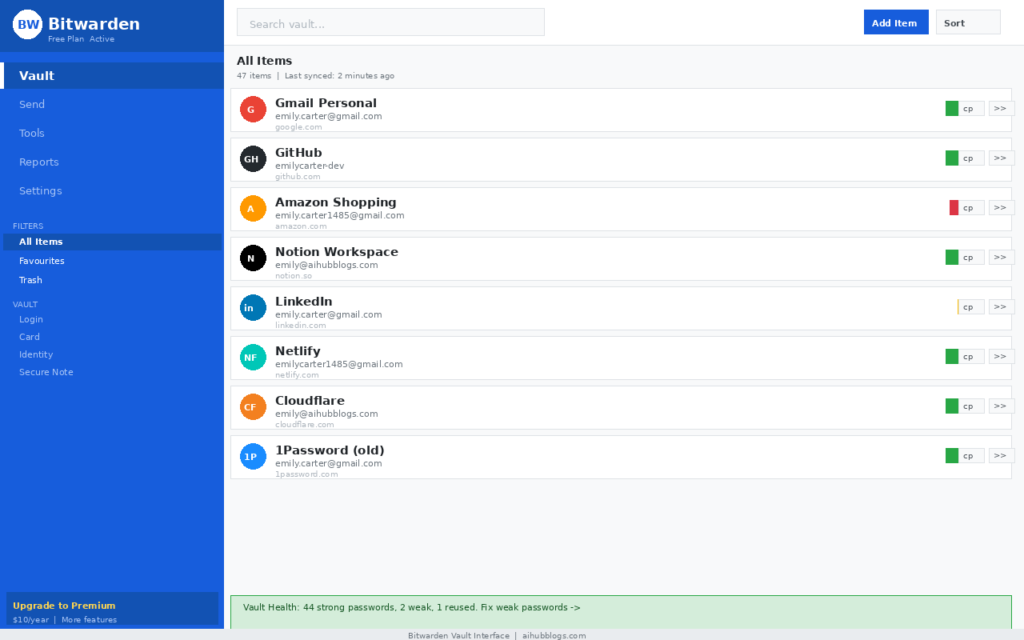The image size is (1024, 640).
Task: Click the Vault Health weak passwords banner
Action: click(x=620, y=612)
